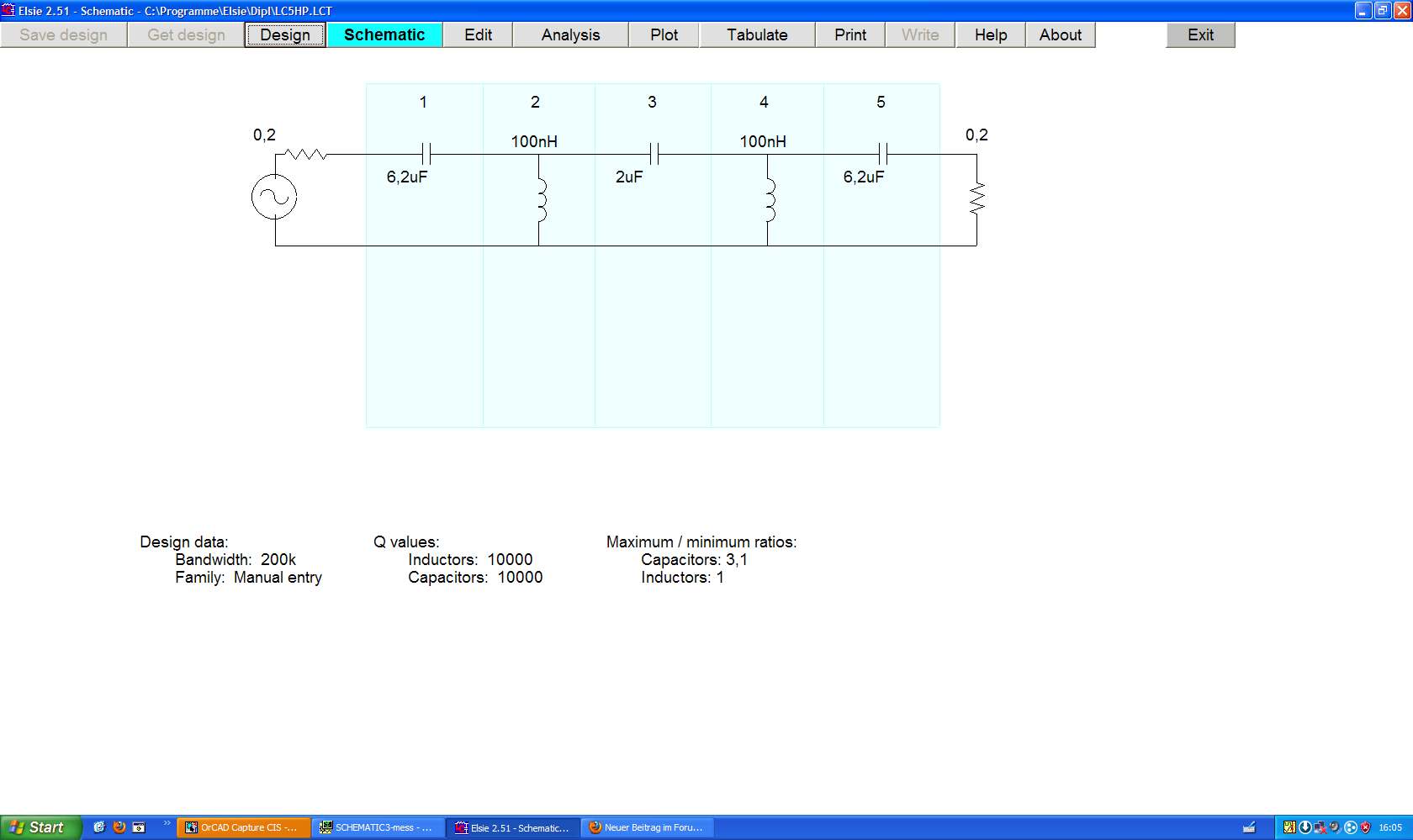The image size is (1413, 840).
Task: Launch Firefox from the Quick Launch bar
Action: click(119, 827)
